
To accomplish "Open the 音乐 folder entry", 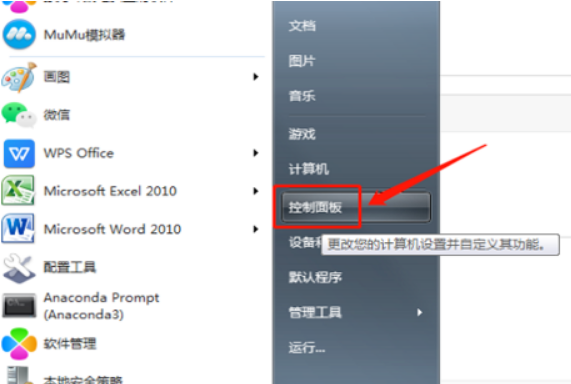I will [302, 96].
